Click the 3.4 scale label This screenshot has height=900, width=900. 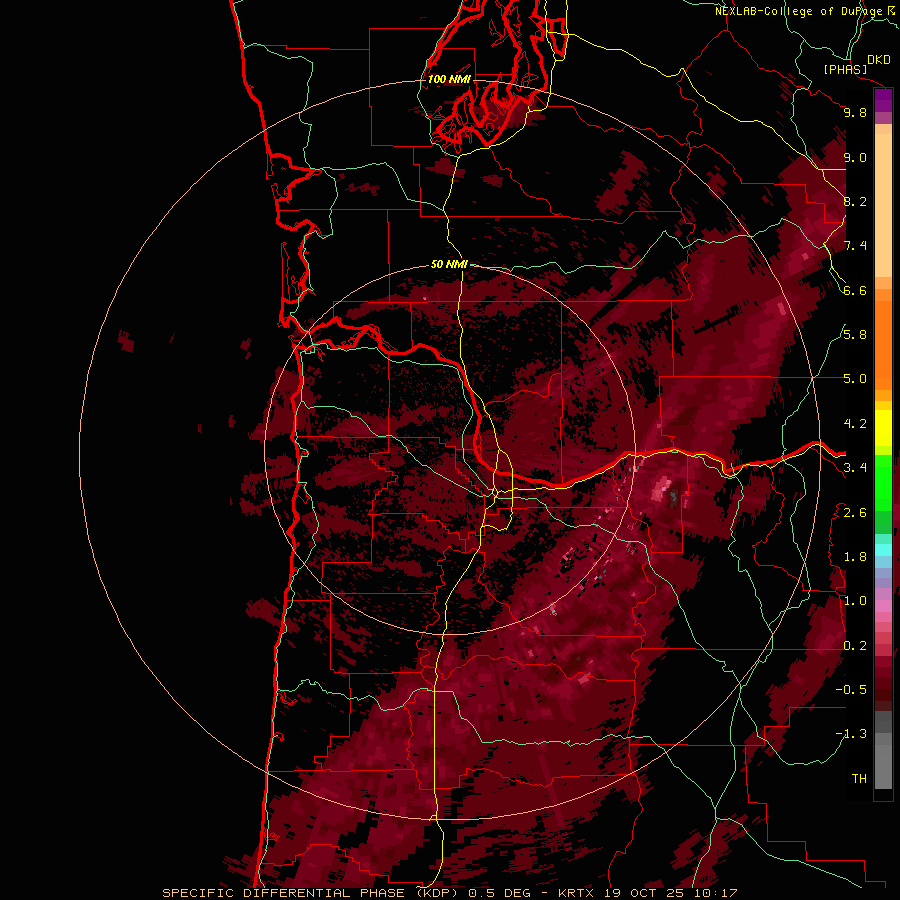pyautogui.click(x=855, y=468)
